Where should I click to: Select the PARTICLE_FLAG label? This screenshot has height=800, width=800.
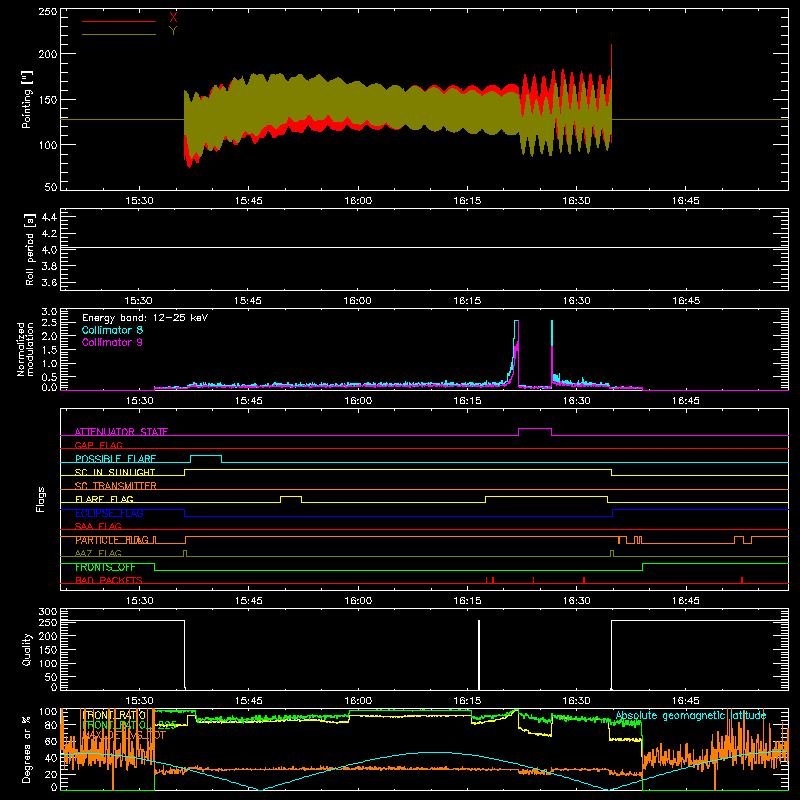click(x=112, y=540)
